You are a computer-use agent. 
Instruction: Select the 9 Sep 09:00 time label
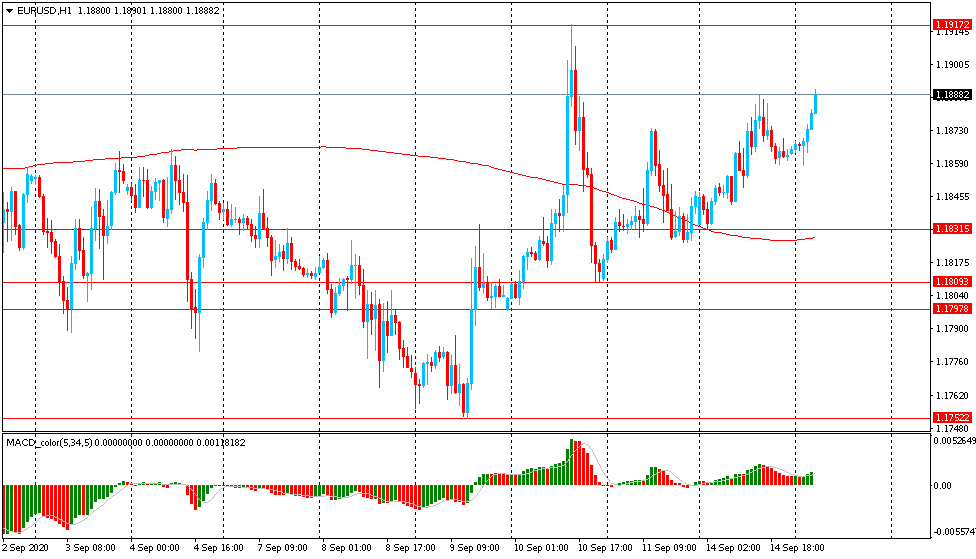tap(475, 548)
